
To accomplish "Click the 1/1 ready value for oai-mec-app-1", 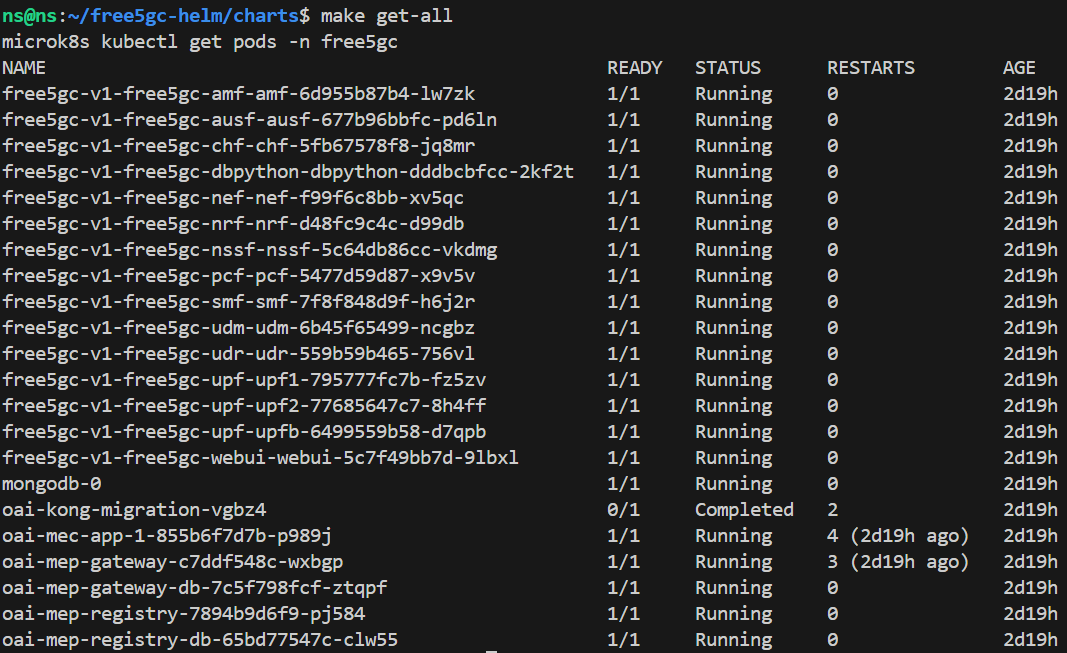I will (x=623, y=535).
